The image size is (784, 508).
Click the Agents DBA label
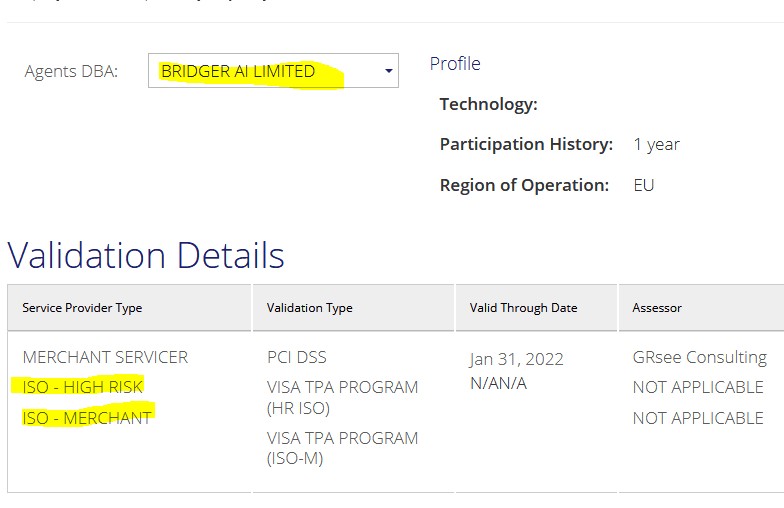click(x=71, y=72)
